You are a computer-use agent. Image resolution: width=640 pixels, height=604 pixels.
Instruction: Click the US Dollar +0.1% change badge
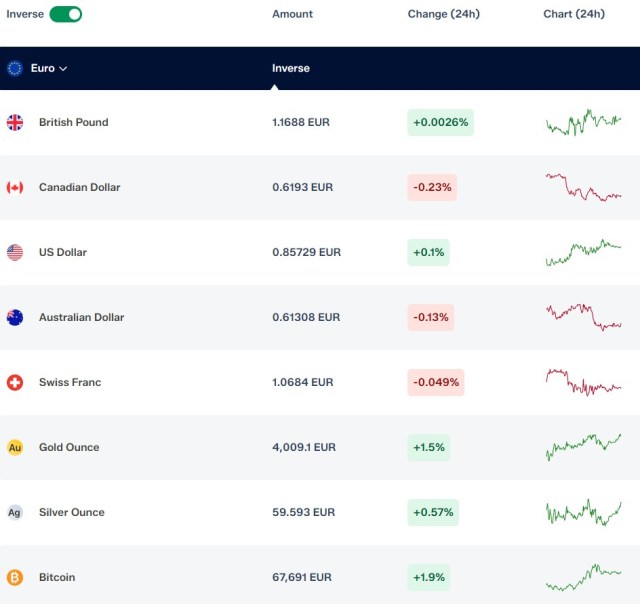coord(428,252)
